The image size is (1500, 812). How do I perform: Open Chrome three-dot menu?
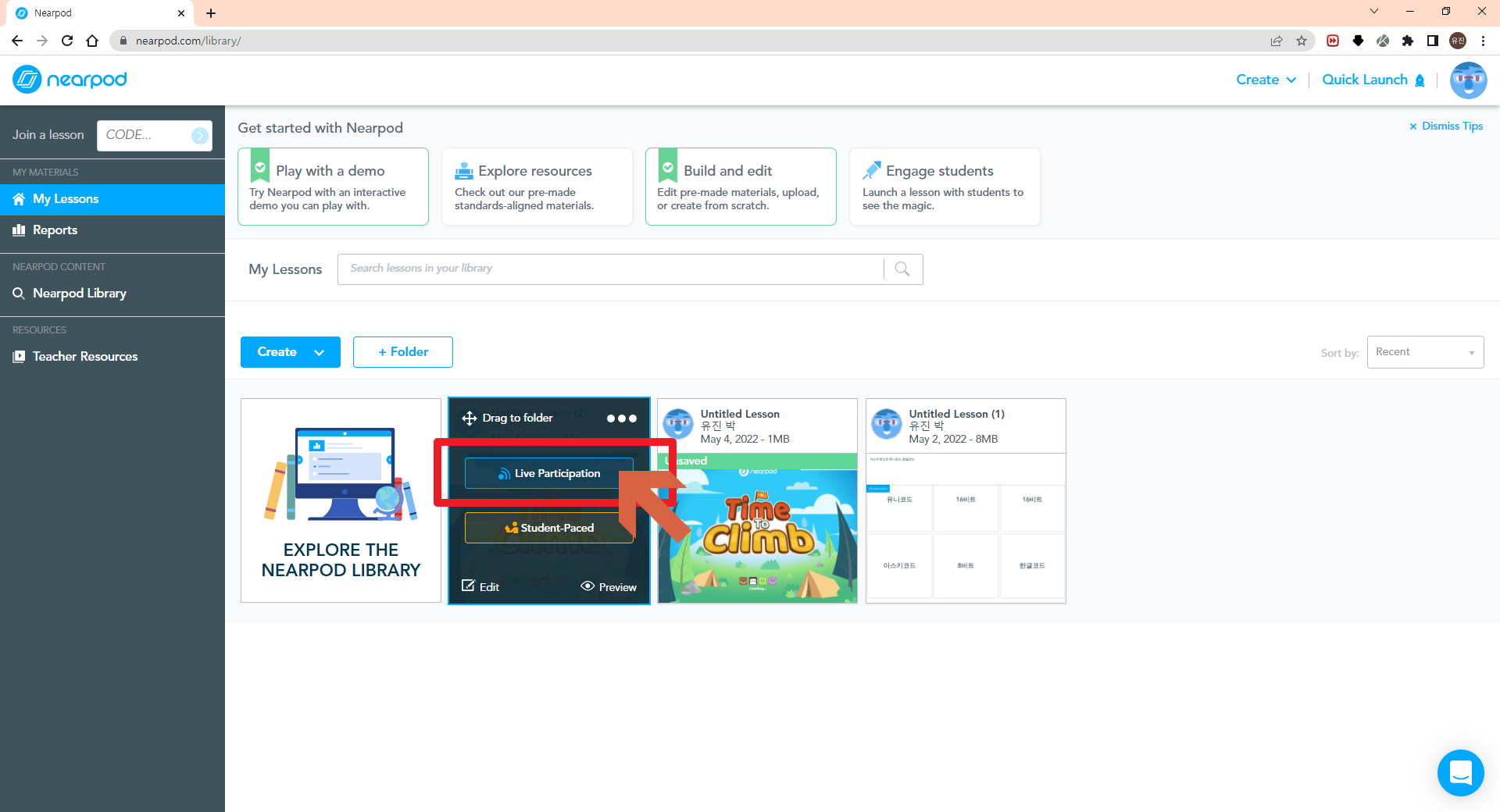1483,41
